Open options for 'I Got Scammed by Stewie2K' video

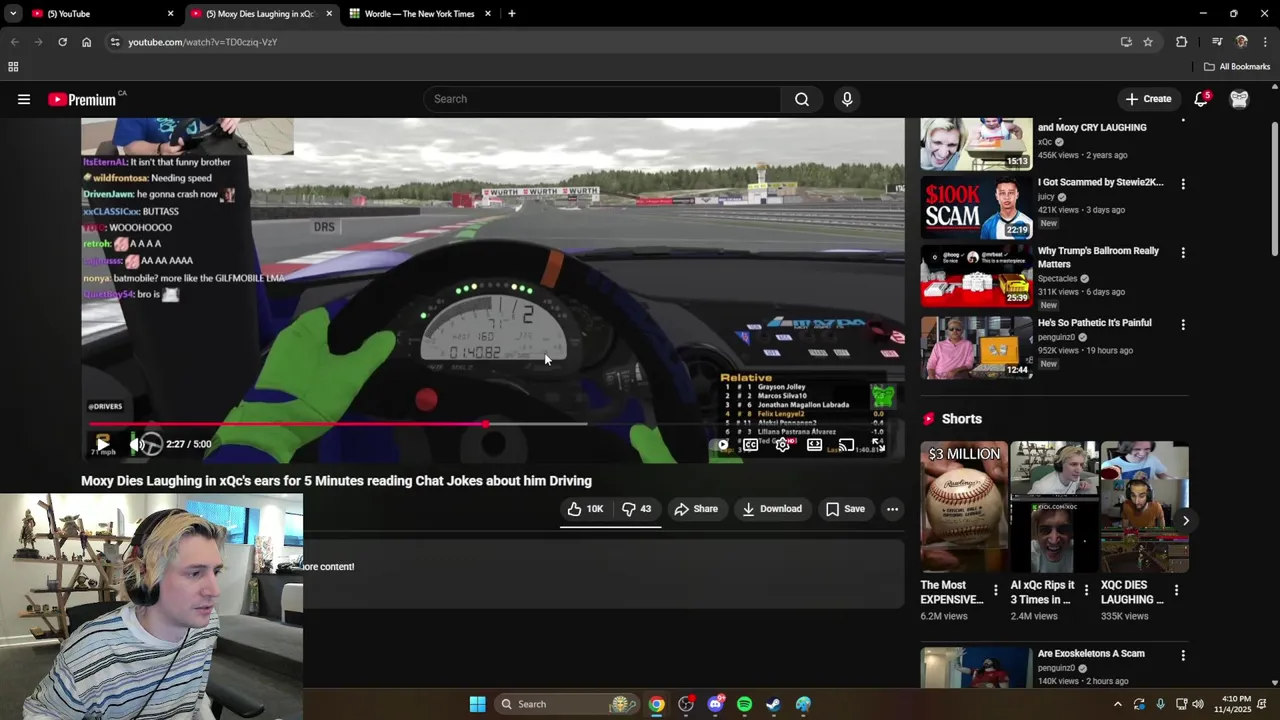coord(1183,184)
